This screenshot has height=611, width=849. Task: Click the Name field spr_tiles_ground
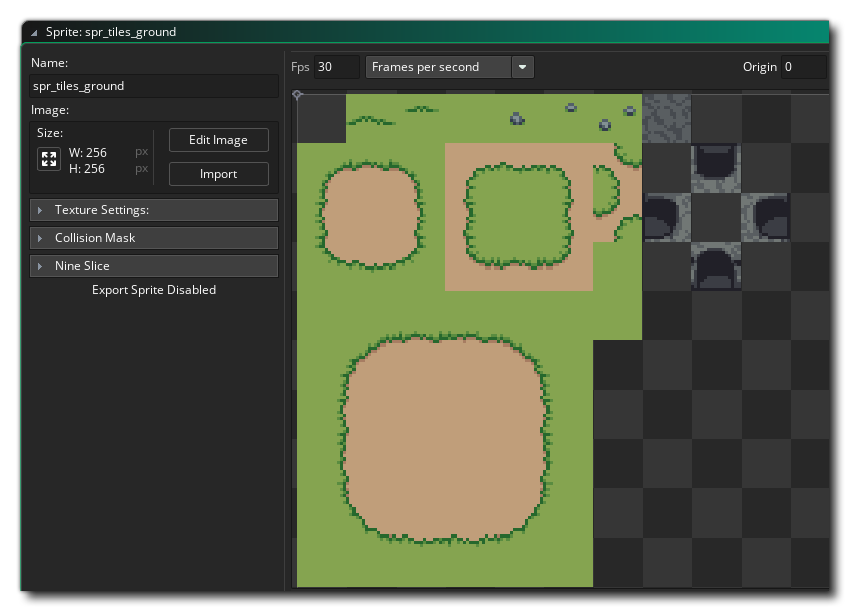tap(154, 86)
